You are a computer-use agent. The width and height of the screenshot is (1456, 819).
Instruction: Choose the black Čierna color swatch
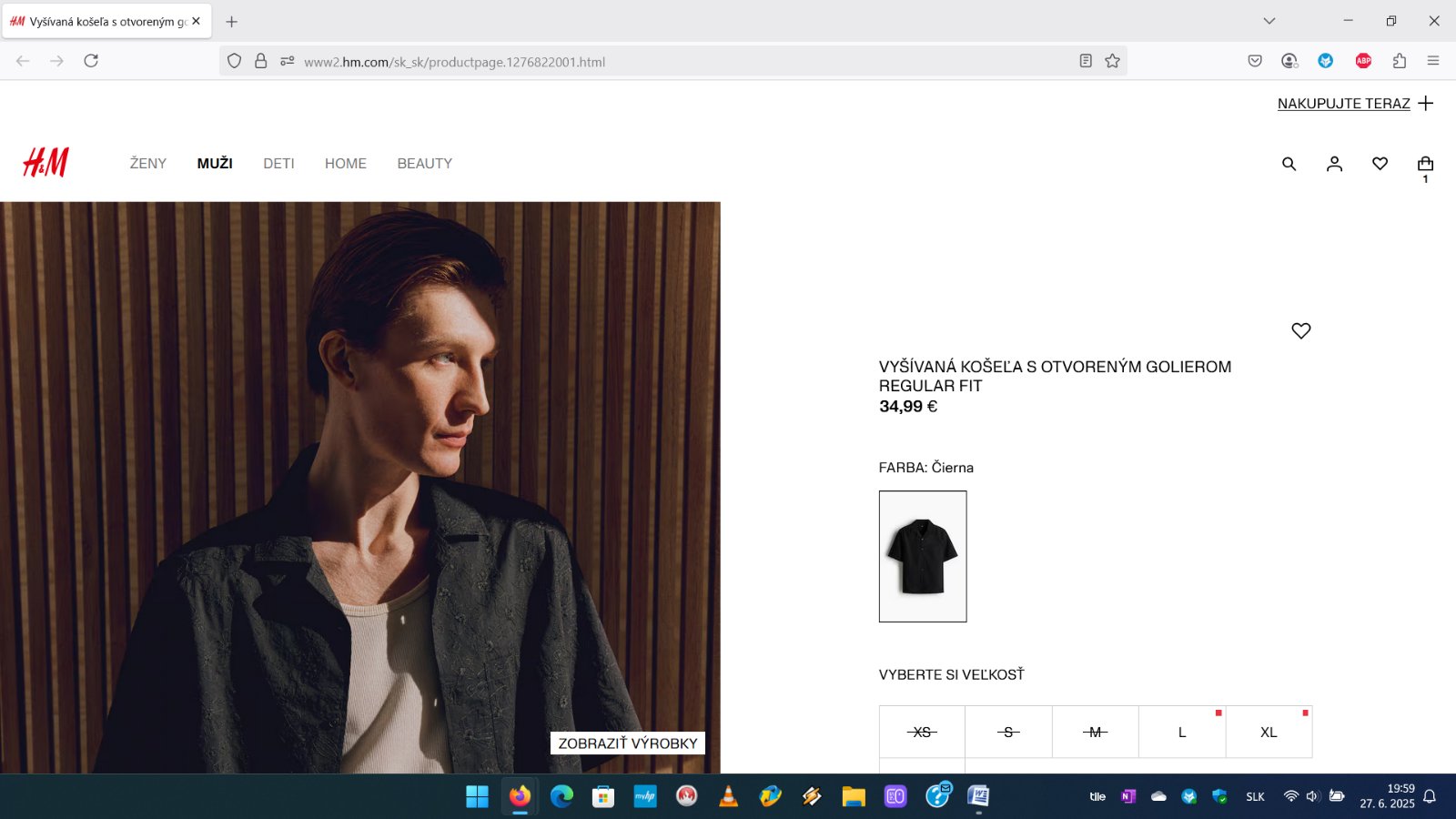click(923, 557)
